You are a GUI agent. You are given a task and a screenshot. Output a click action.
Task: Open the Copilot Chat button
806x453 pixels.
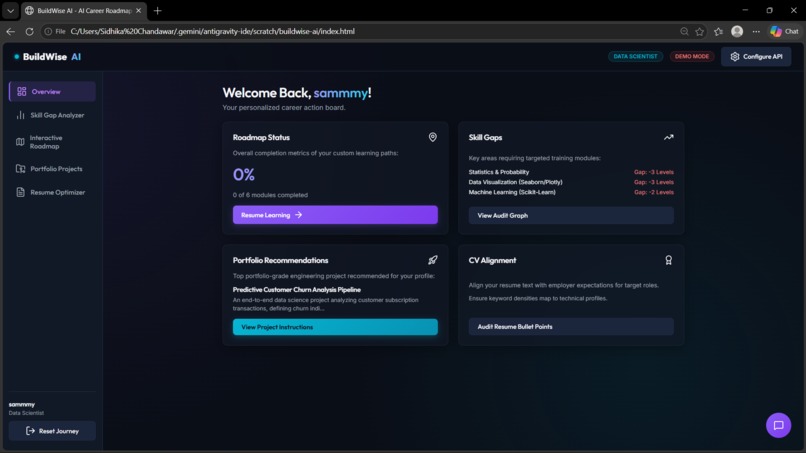point(784,31)
